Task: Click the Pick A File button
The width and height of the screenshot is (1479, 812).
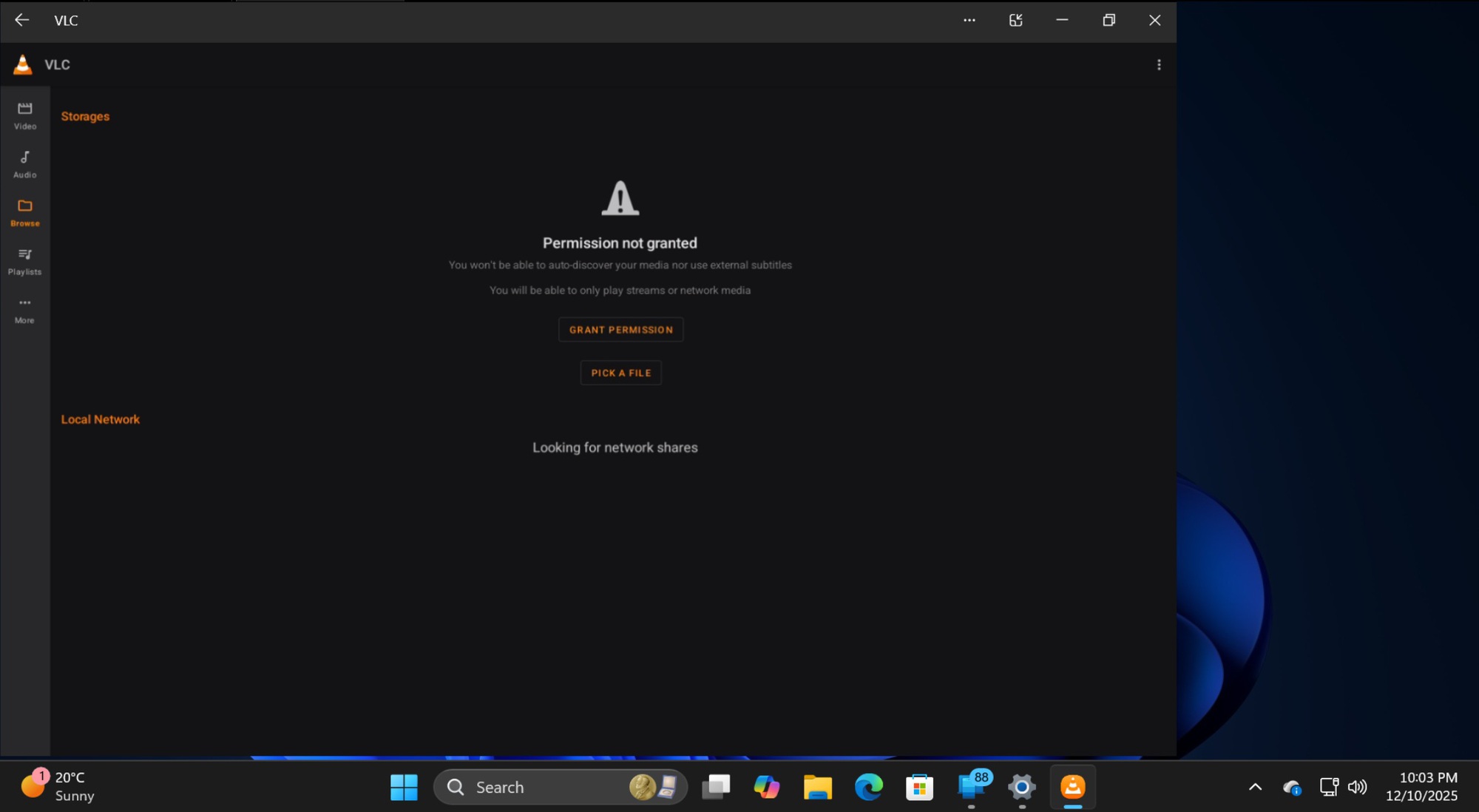Action: pyautogui.click(x=620, y=373)
